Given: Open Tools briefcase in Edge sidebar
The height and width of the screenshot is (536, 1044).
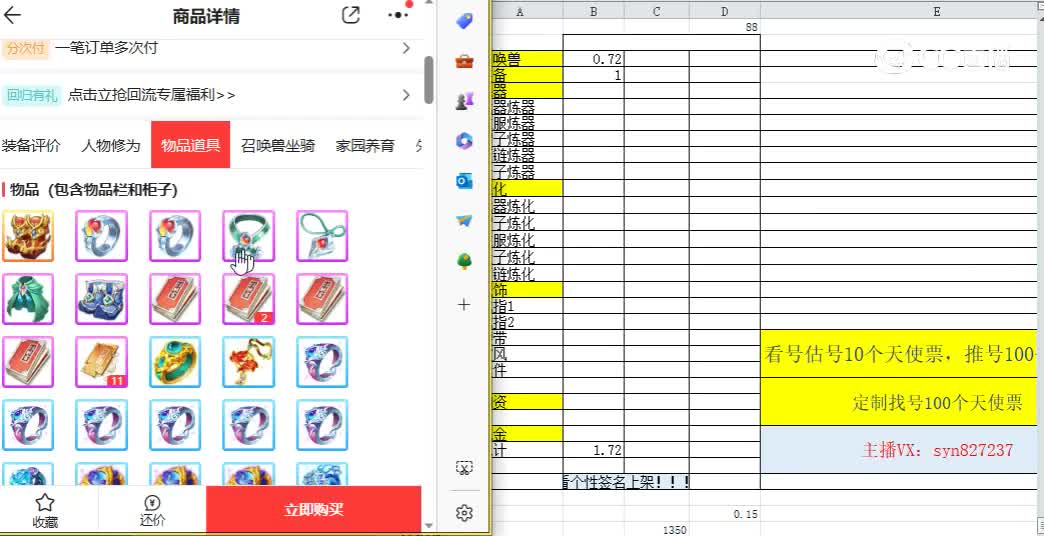Looking at the screenshot, I should point(464,62).
